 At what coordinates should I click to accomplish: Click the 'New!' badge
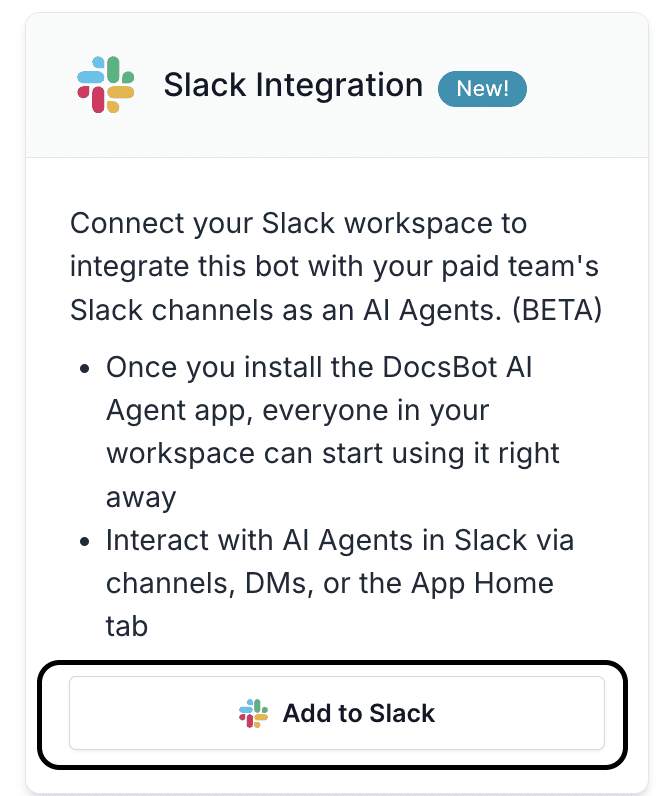coord(482,88)
